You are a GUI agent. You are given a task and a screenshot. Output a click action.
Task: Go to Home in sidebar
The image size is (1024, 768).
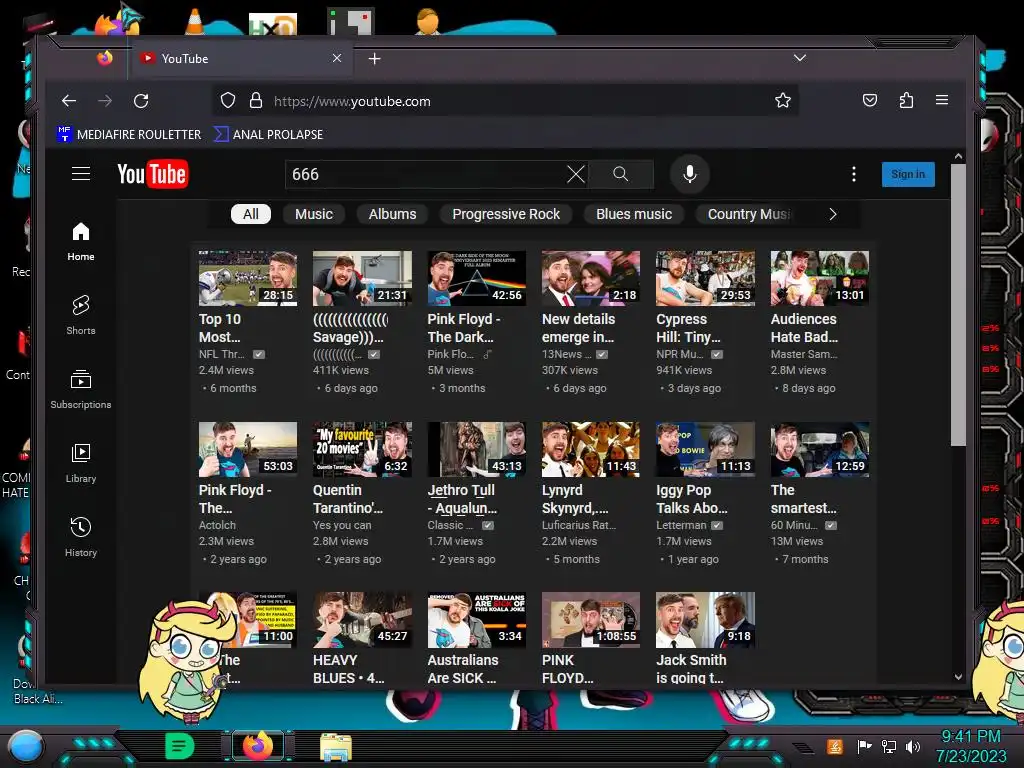pos(80,242)
